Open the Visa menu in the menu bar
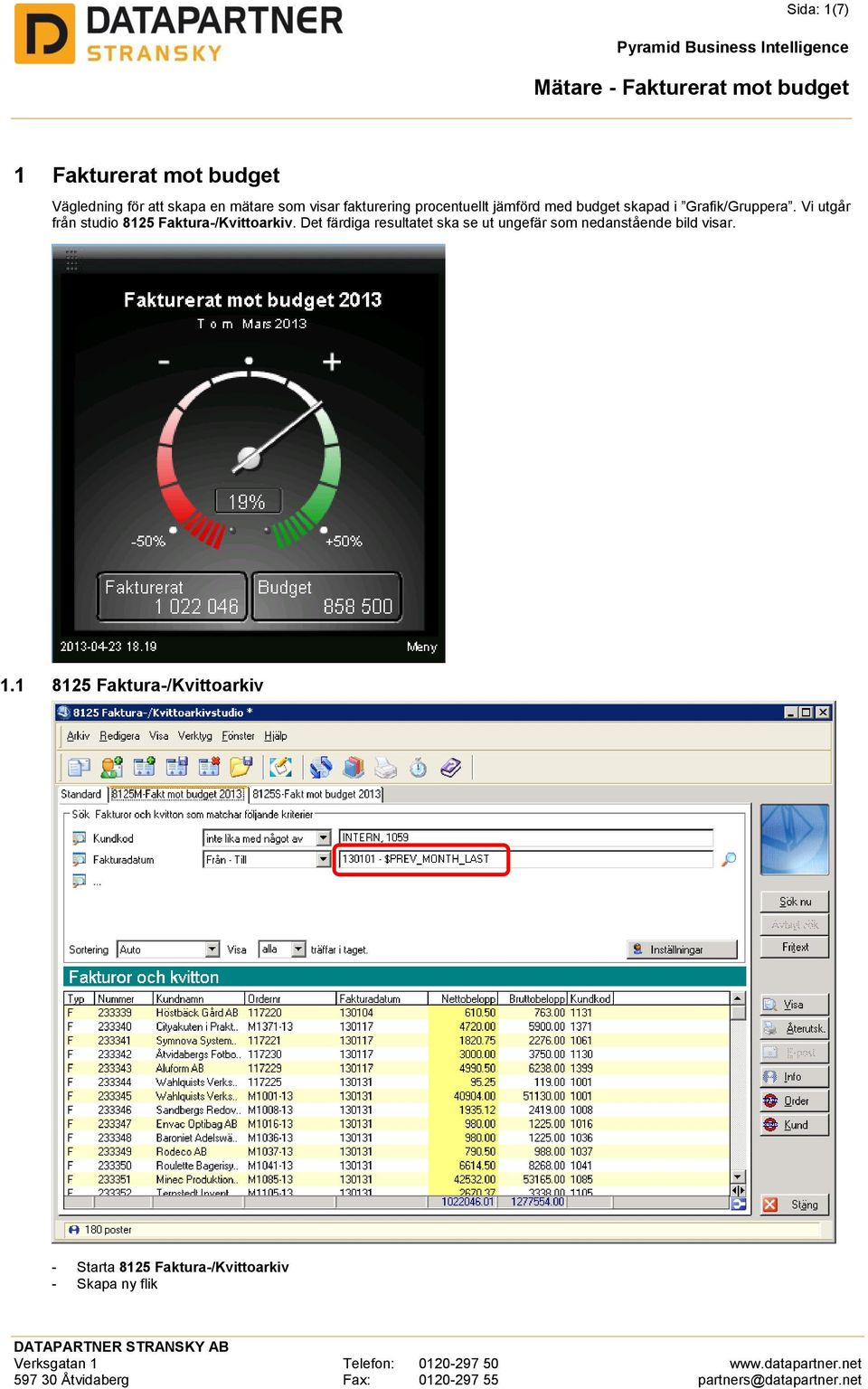This screenshot has width=868, height=1389. coord(159,736)
